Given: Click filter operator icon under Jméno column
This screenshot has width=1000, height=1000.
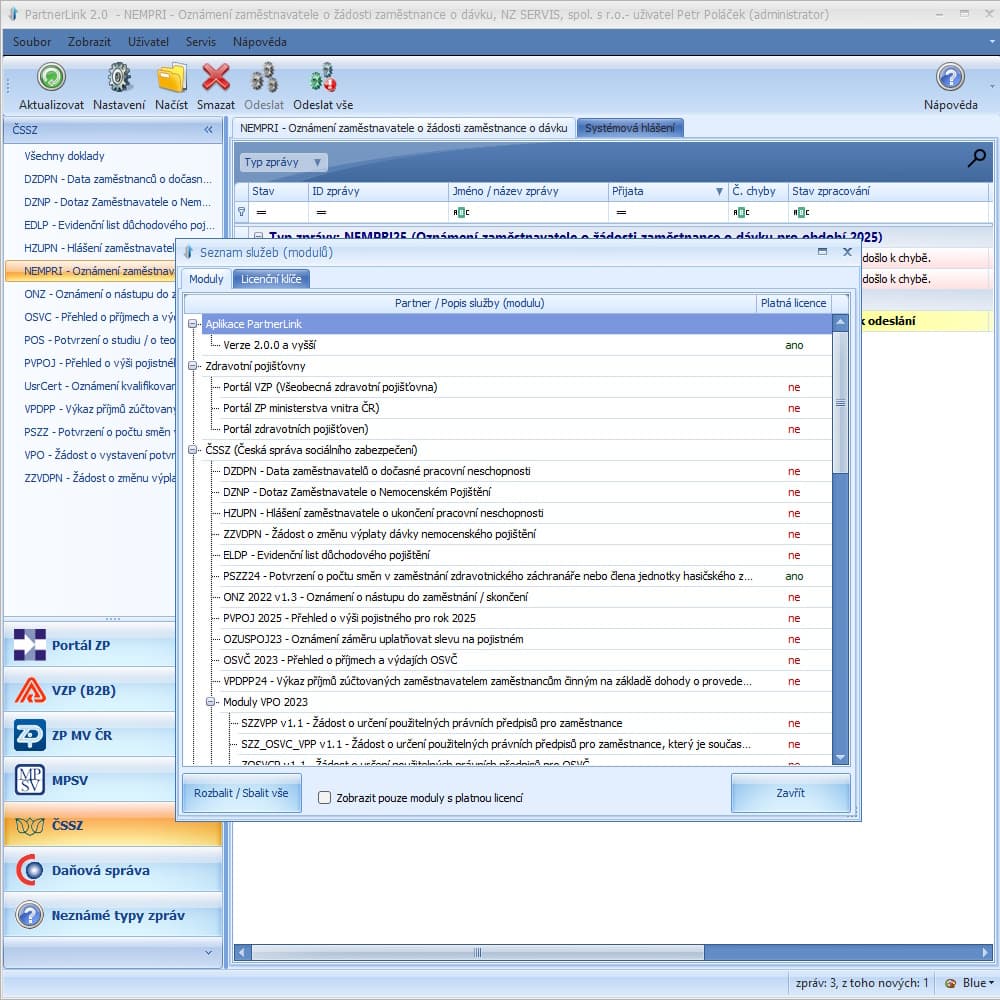Looking at the screenshot, I should [x=461, y=212].
